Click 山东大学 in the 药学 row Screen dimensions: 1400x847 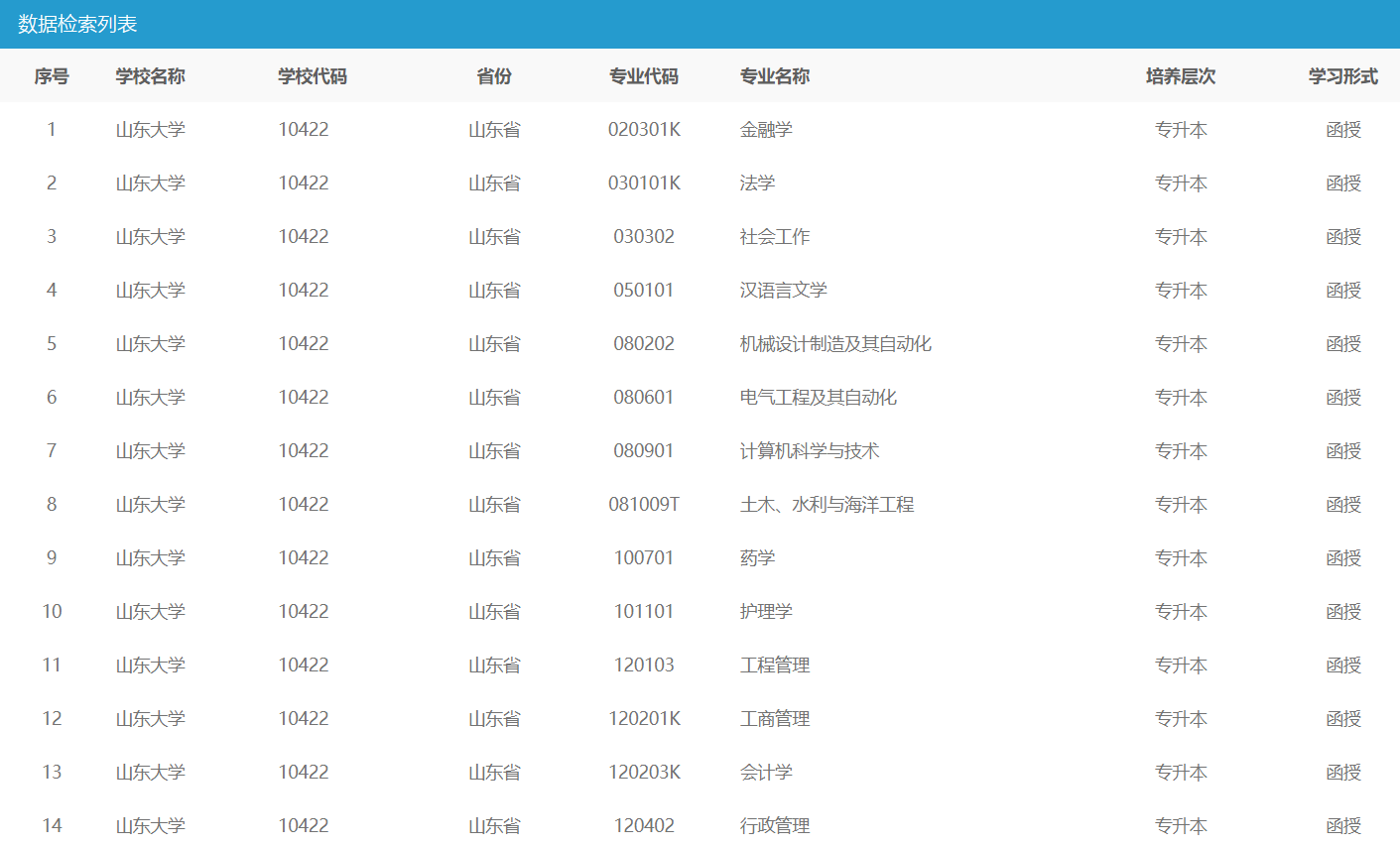pyautogui.click(x=151, y=558)
